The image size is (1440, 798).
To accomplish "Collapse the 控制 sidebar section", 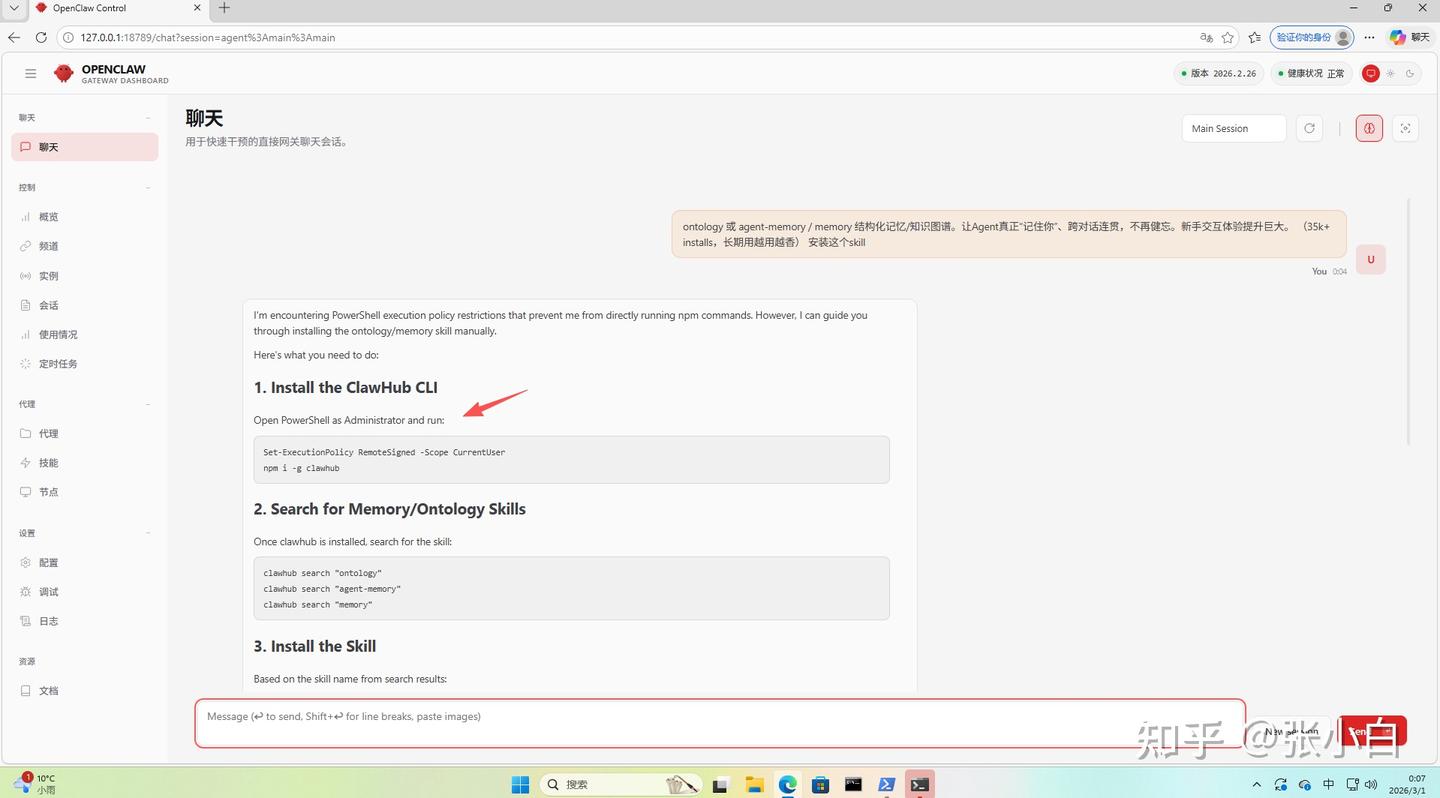I will tap(148, 188).
